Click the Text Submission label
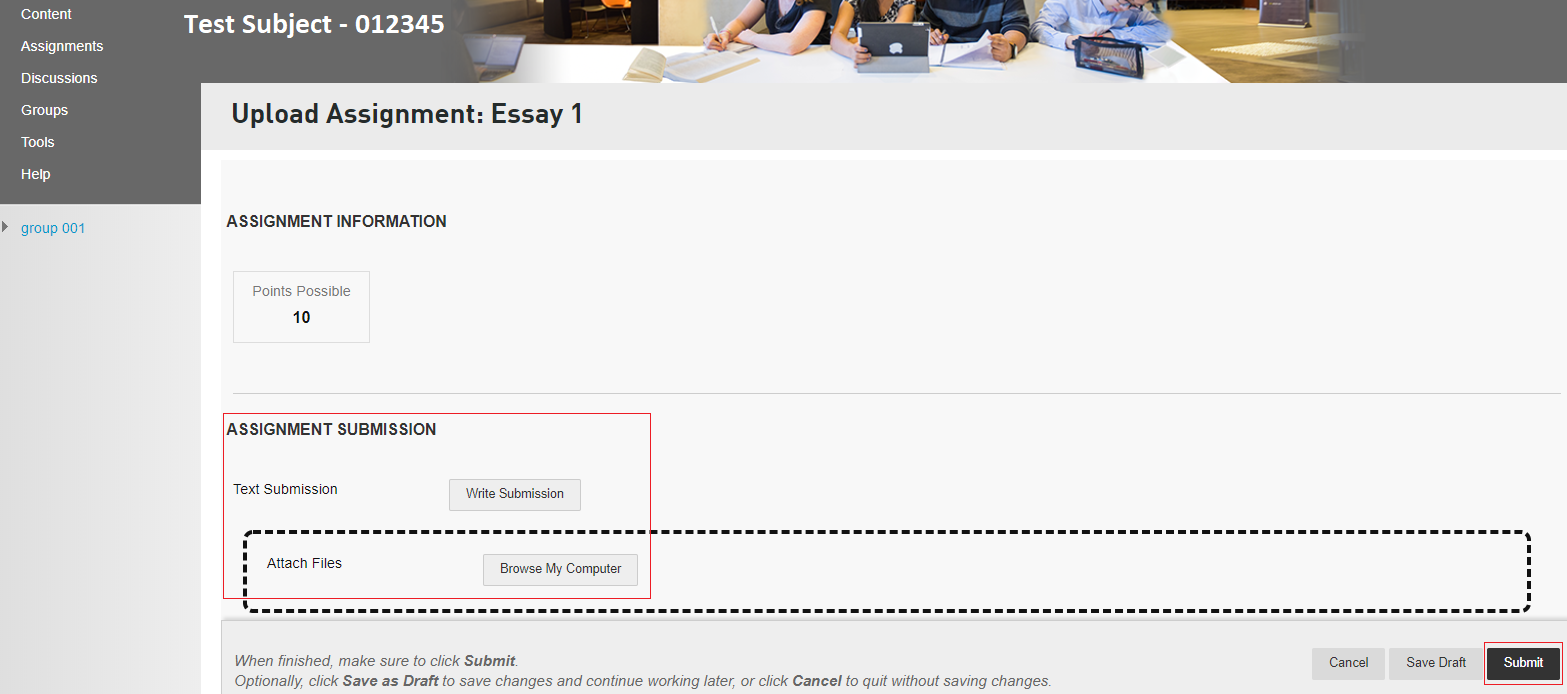 (x=285, y=489)
